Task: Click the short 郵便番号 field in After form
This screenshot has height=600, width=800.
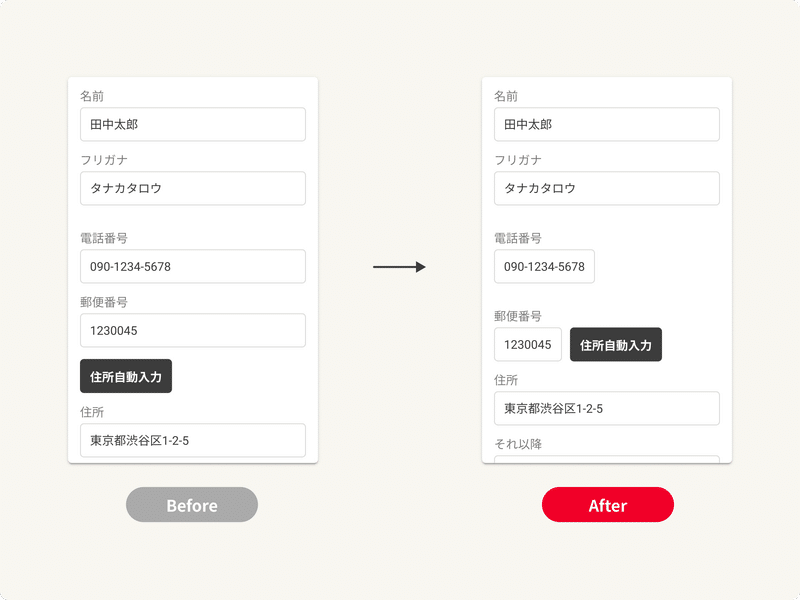Action: pos(528,344)
